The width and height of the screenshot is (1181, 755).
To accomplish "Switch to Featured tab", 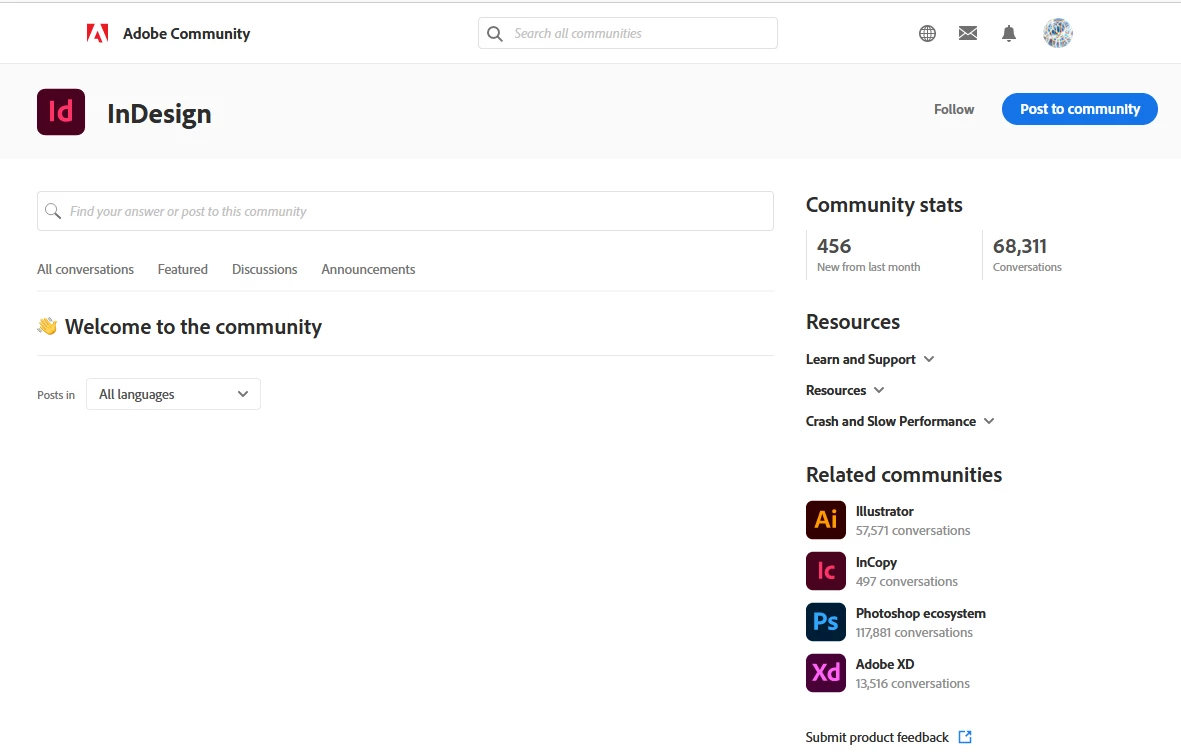I will point(182,269).
